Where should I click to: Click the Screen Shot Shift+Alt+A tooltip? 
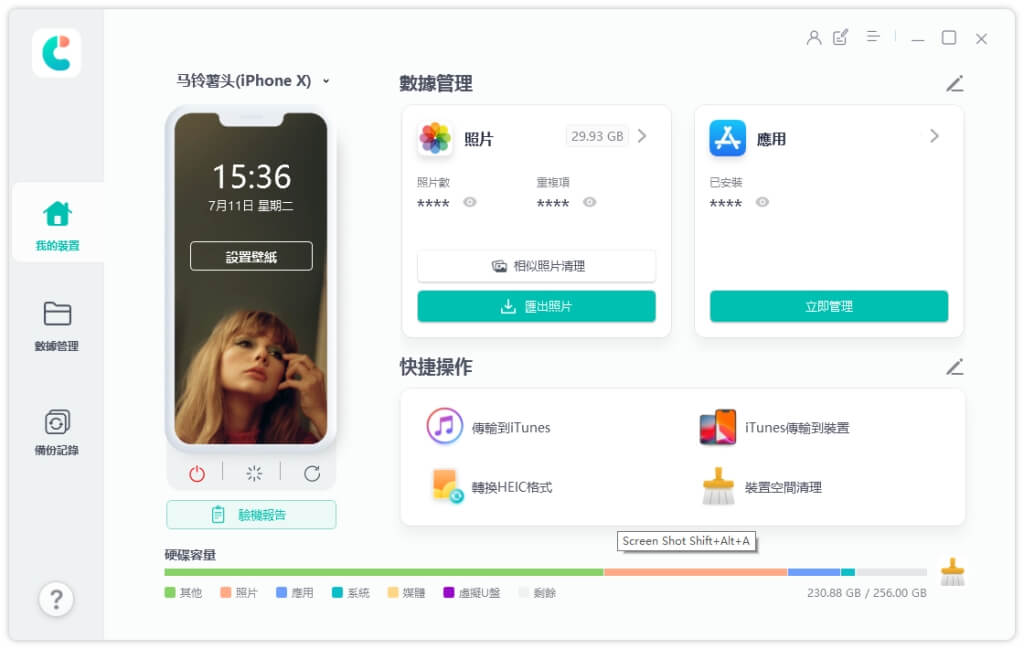point(686,541)
